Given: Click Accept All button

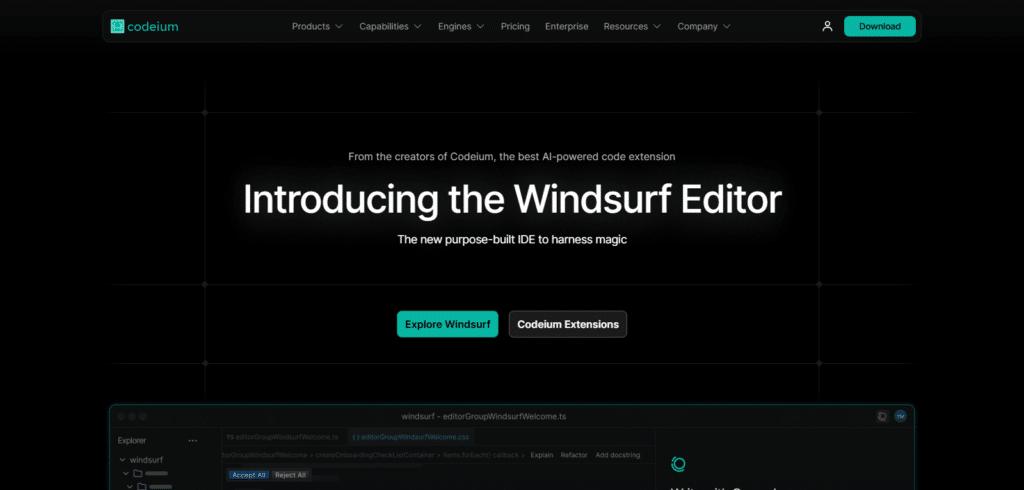Looking at the screenshot, I should click(249, 475).
